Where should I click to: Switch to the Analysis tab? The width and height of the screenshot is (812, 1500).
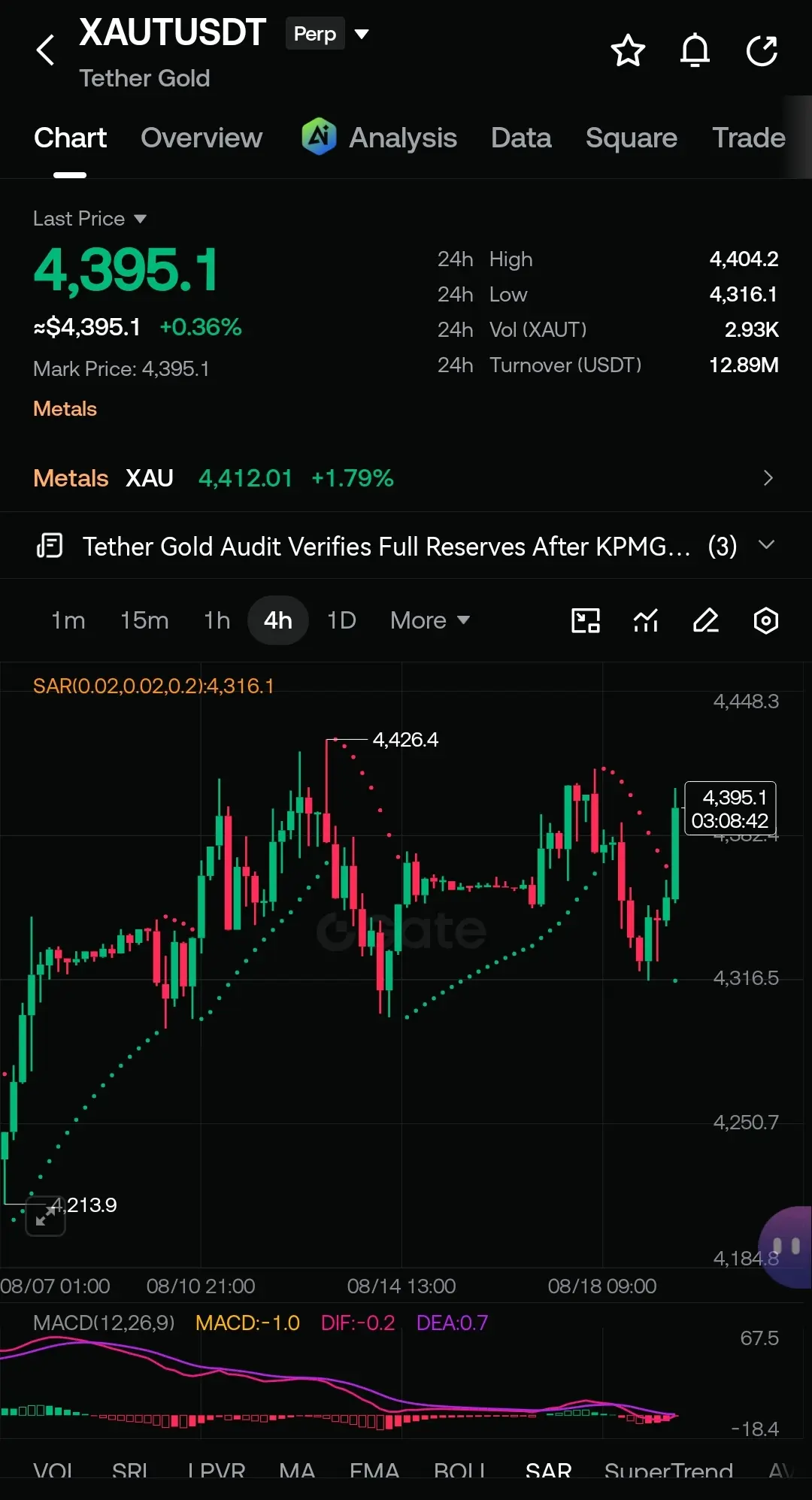403,138
